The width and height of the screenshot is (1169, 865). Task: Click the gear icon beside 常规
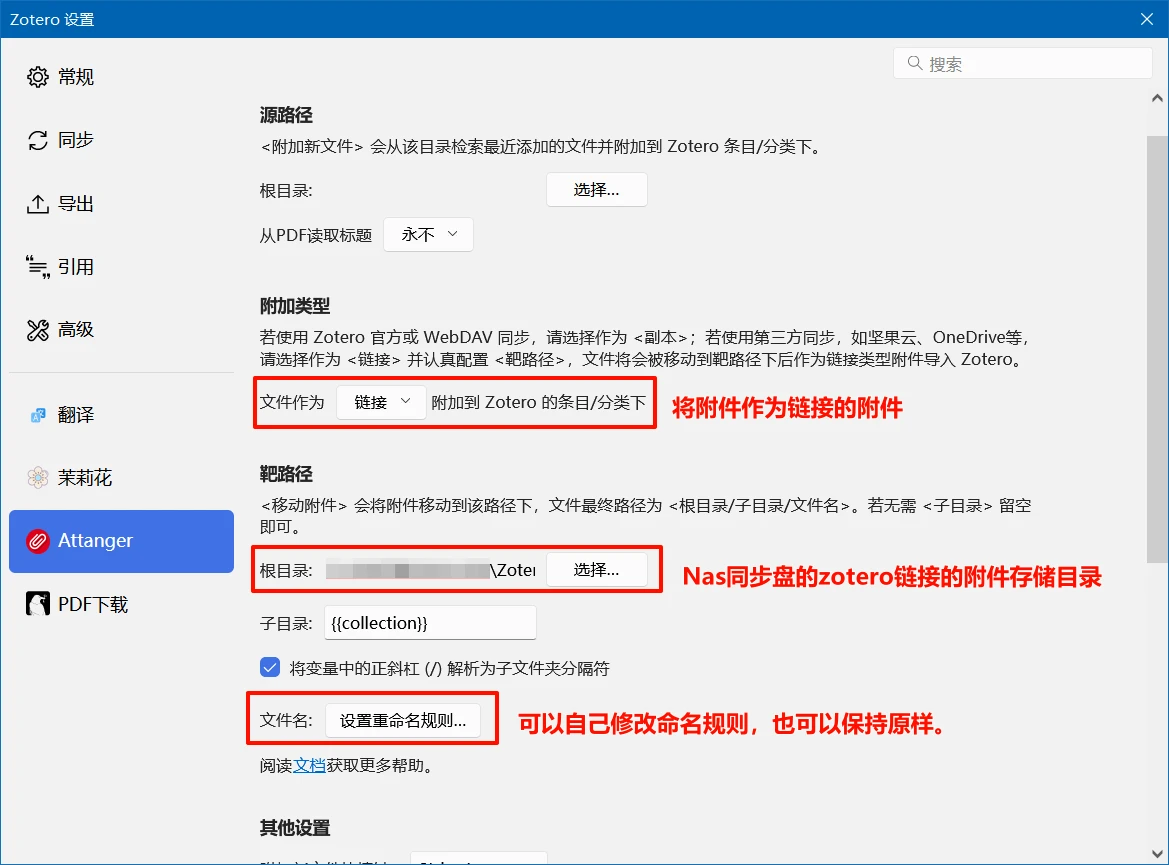(38, 77)
